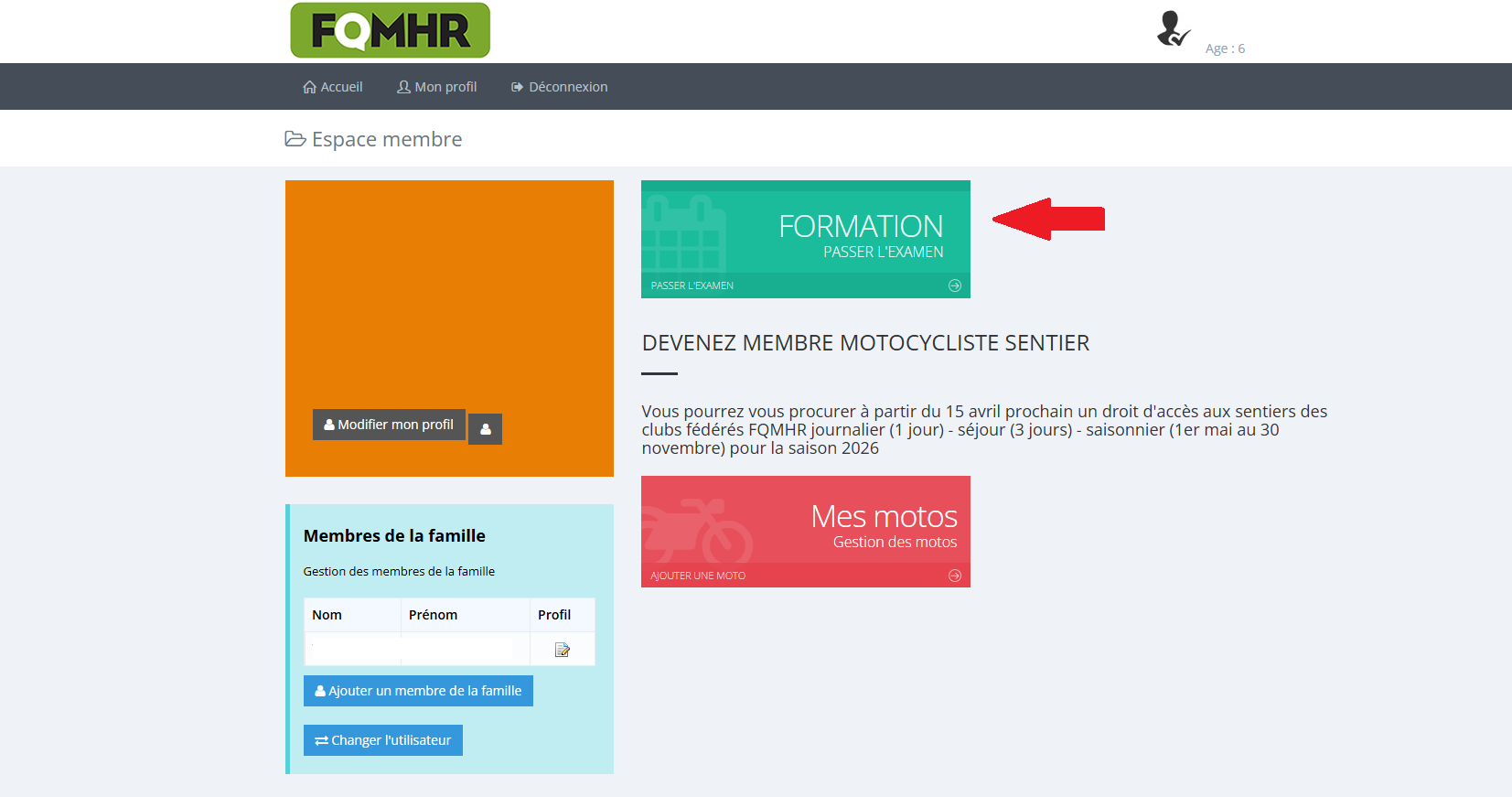Click the Membres de la famille heading

(394, 536)
